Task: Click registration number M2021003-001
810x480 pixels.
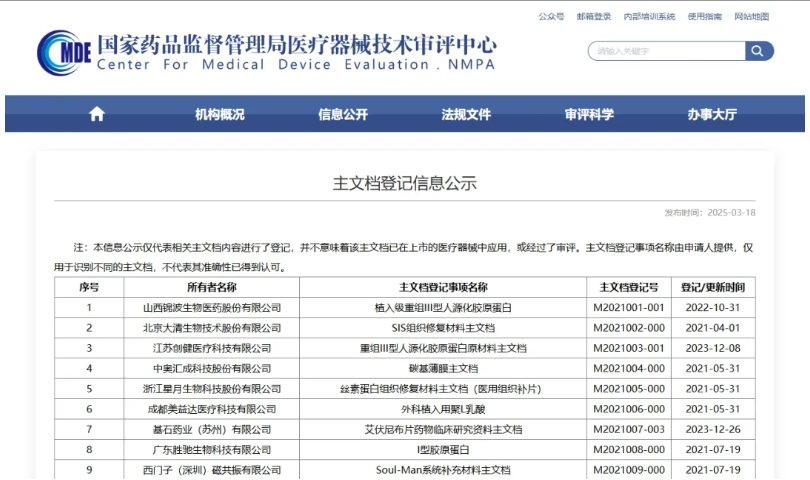Action: pyautogui.click(x=628, y=348)
